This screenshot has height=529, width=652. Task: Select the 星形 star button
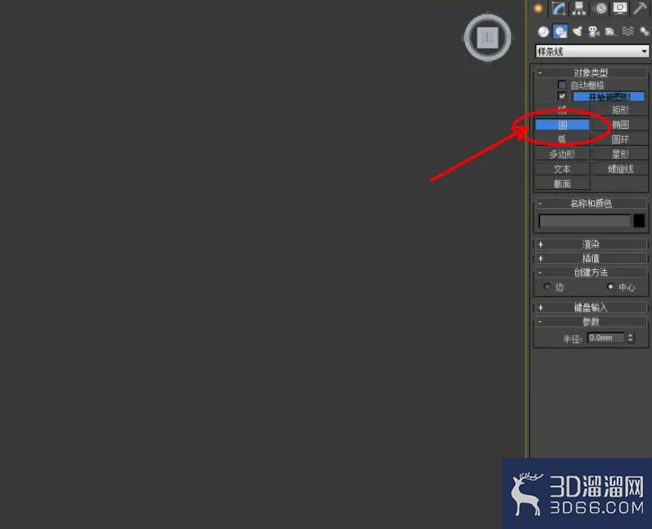coord(620,154)
